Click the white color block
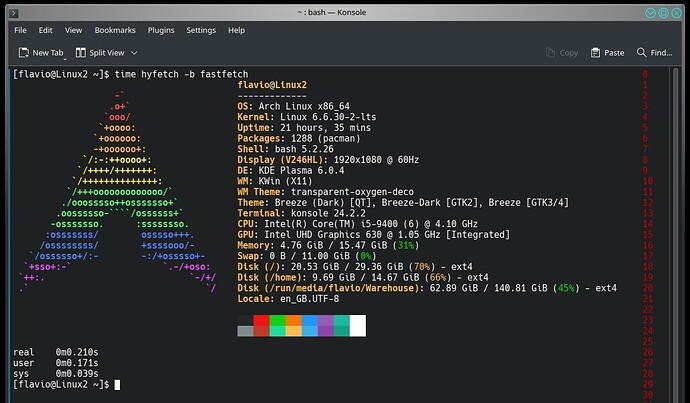 tap(358, 326)
